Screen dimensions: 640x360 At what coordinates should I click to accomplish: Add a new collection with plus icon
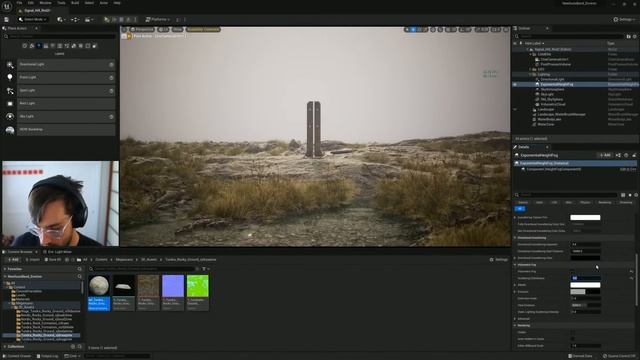pyautogui.click(x=73, y=347)
